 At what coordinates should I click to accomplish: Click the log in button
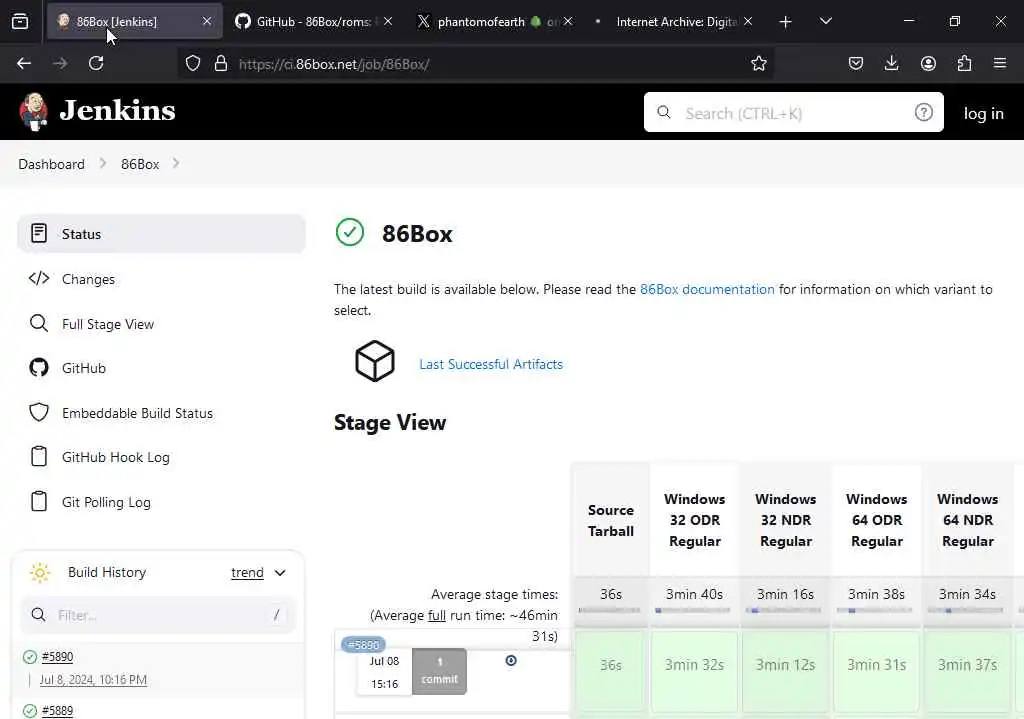click(x=983, y=113)
